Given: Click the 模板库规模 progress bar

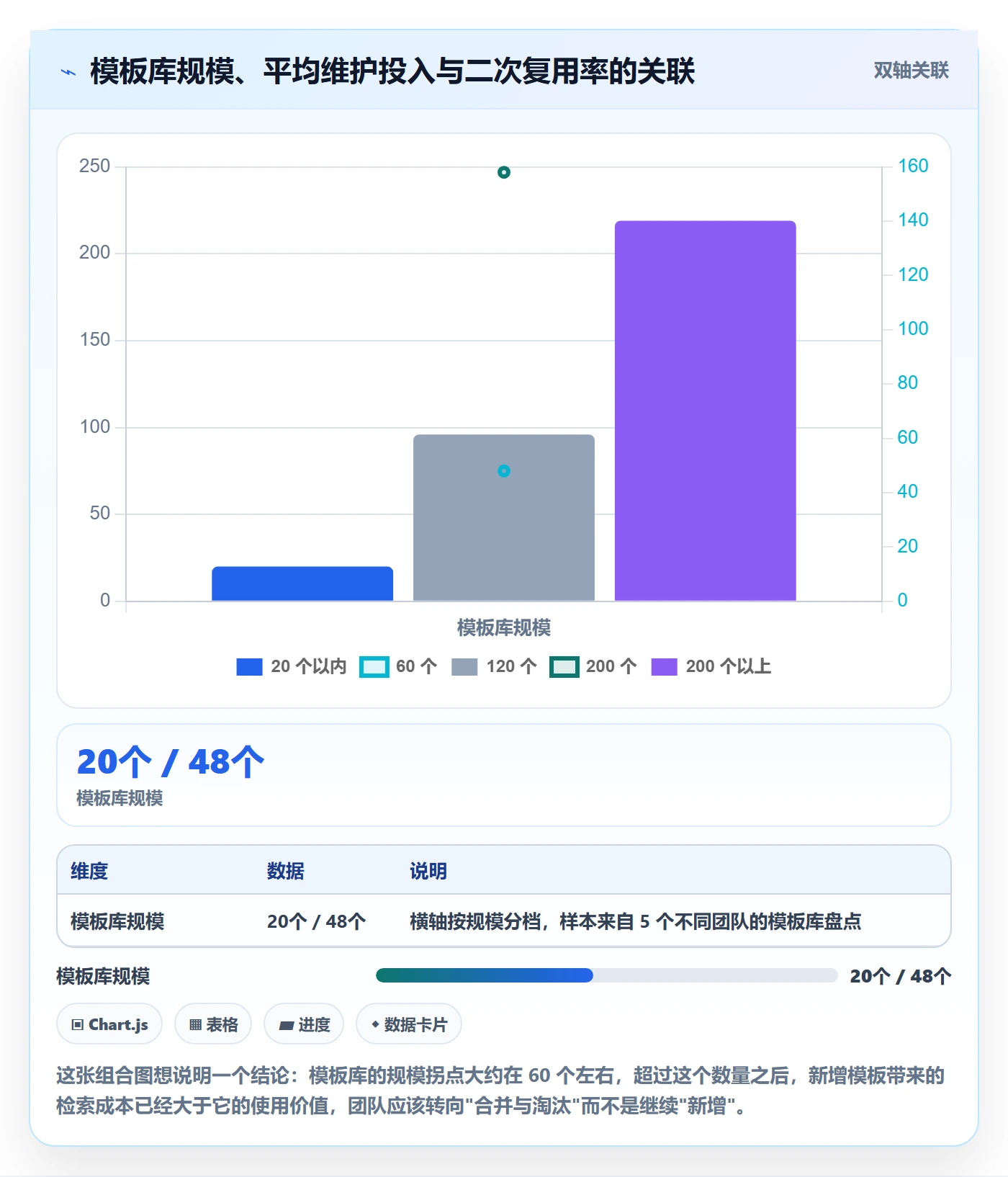Looking at the screenshot, I should click(606, 975).
